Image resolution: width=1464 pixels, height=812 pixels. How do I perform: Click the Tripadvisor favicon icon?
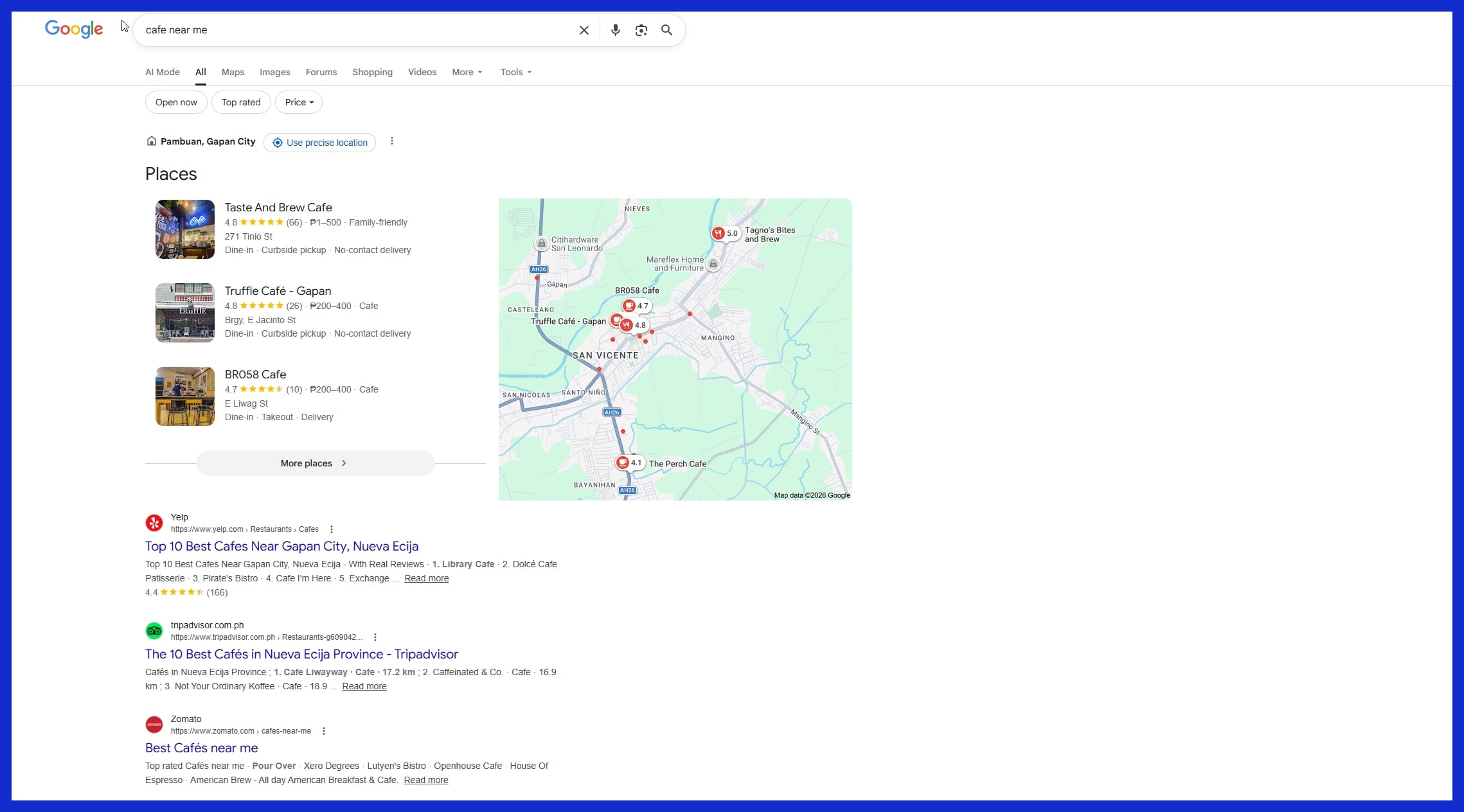pyautogui.click(x=154, y=631)
